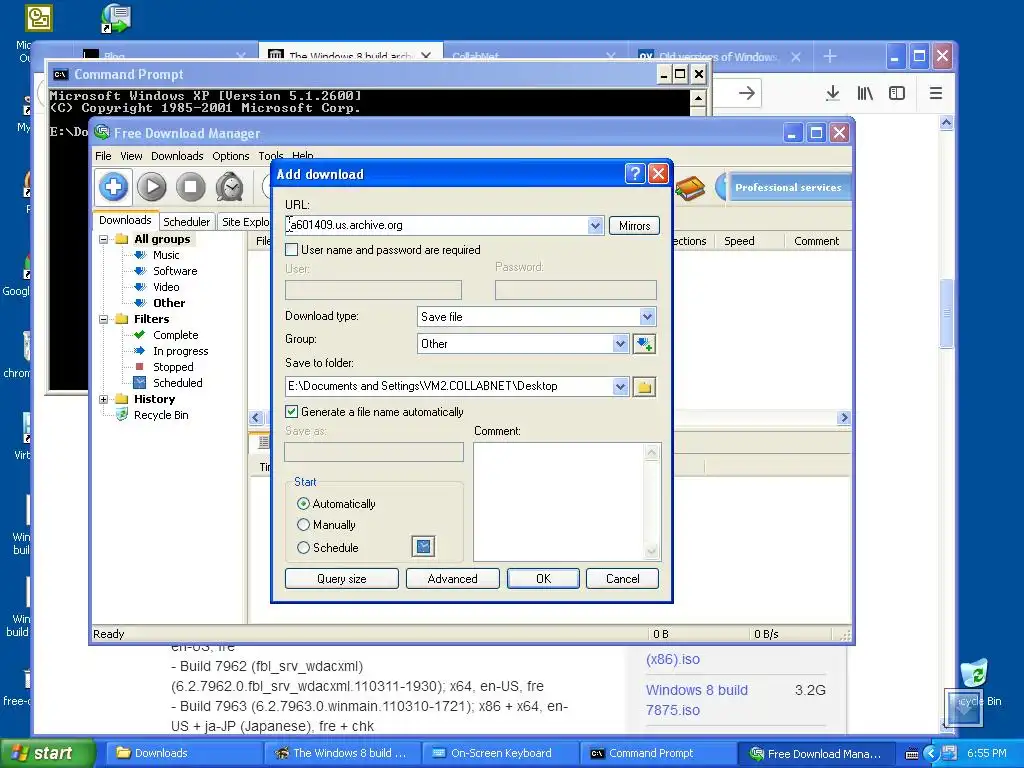
Task: Toggle the Firefox sidebar icon
Action: (x=897, y=93)
